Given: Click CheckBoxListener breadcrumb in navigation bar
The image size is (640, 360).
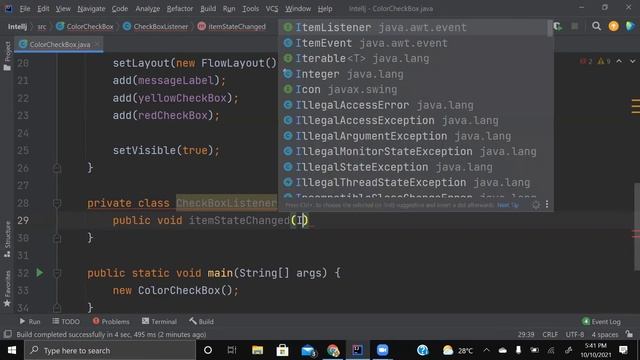Looking at the screenshot, I should [156, 27].
